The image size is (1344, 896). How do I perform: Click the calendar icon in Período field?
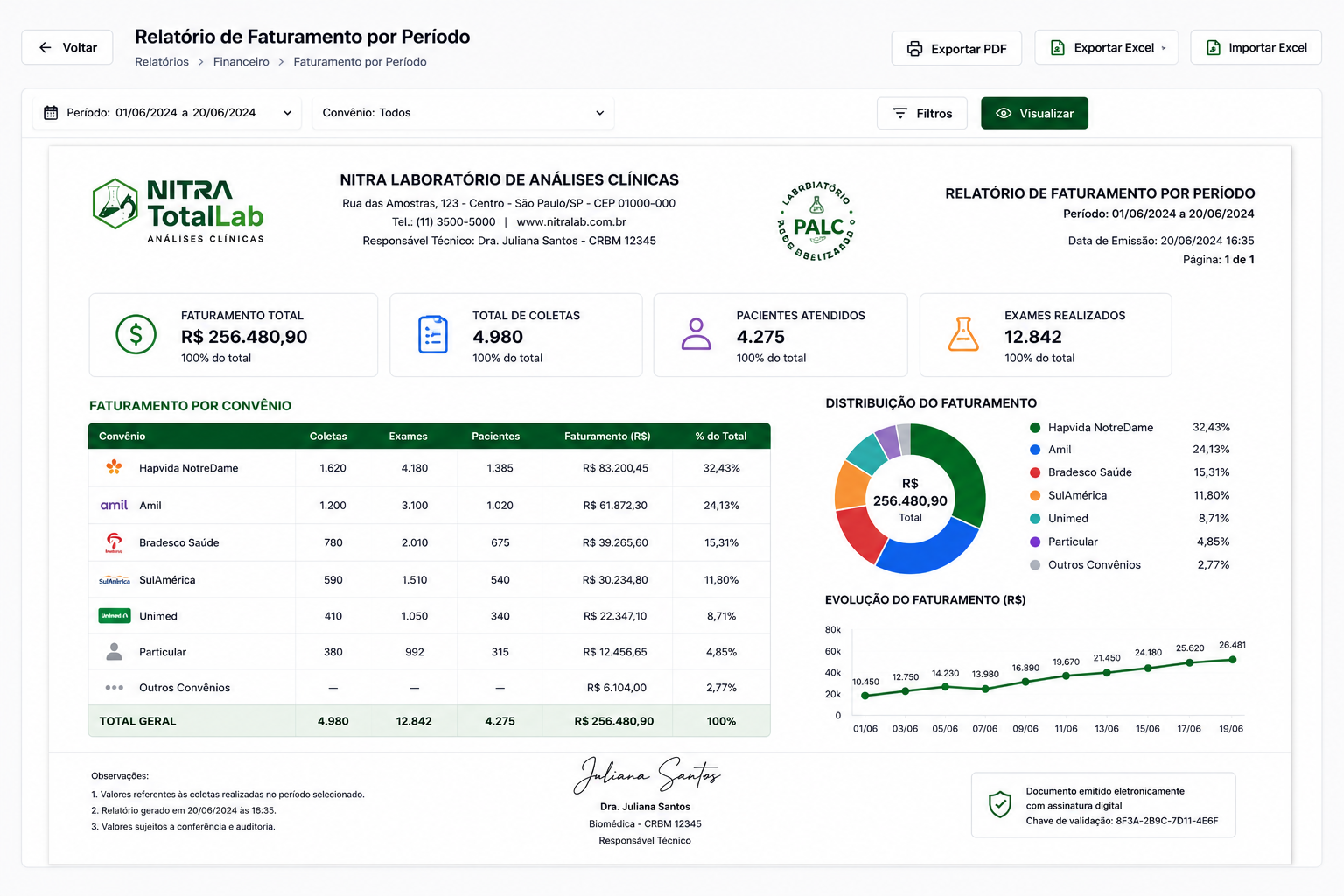click(51, 113)
